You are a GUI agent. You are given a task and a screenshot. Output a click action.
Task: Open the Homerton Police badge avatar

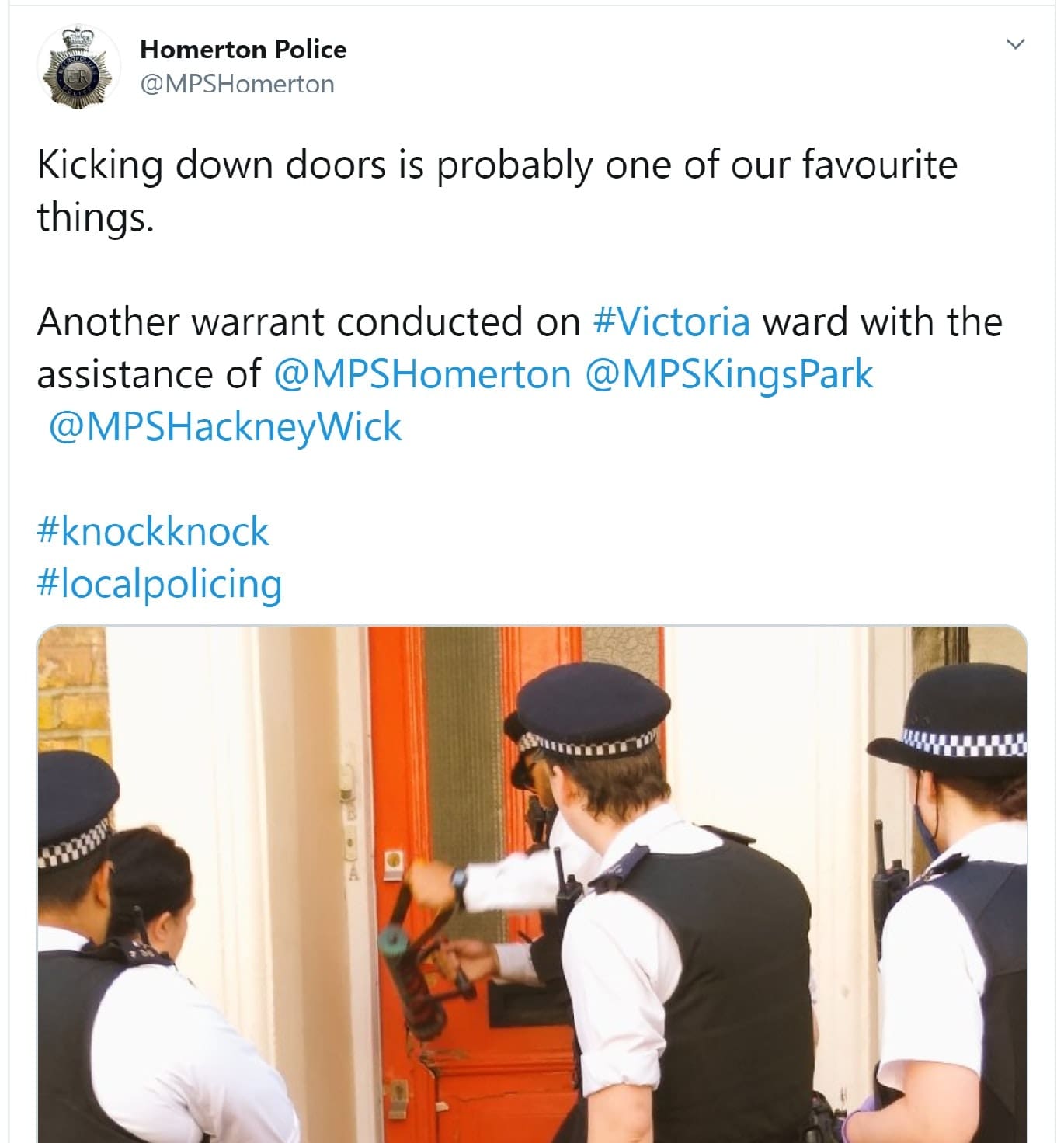pos(78,67)
